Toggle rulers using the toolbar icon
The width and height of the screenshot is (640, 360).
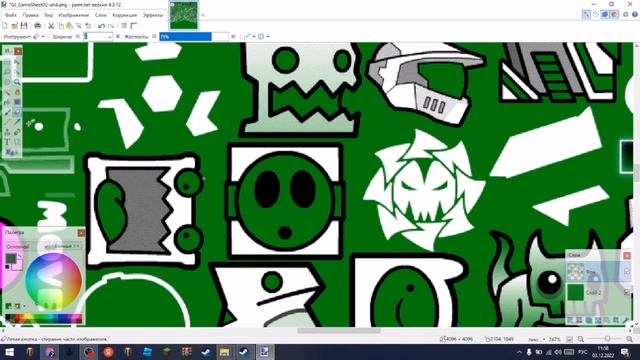click(133, 26)
